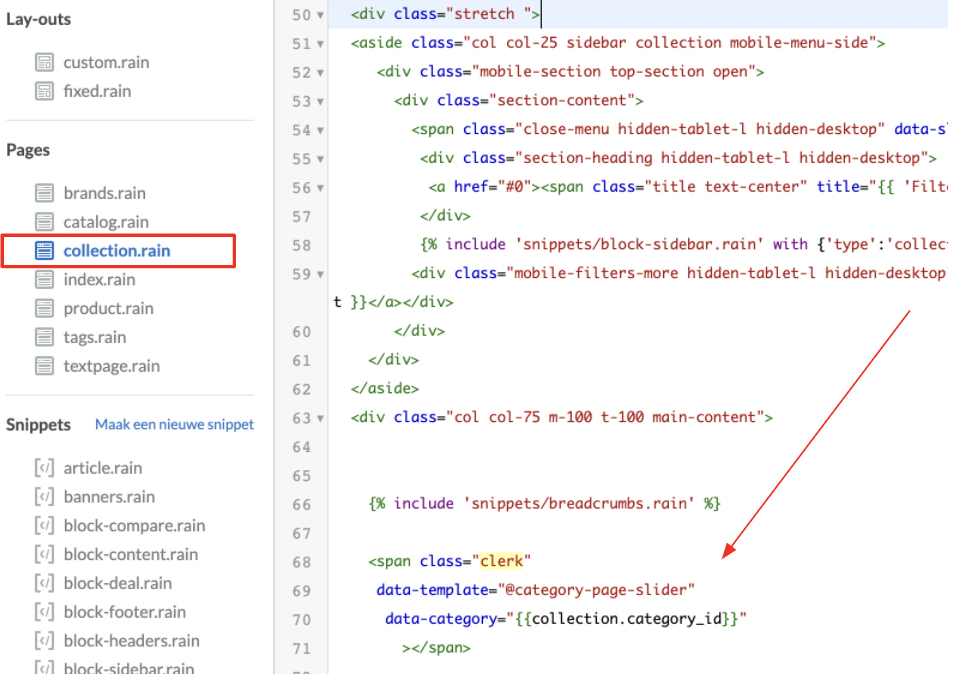
Task: Click the catalog.rain page icon
Action: coord(44,222)
